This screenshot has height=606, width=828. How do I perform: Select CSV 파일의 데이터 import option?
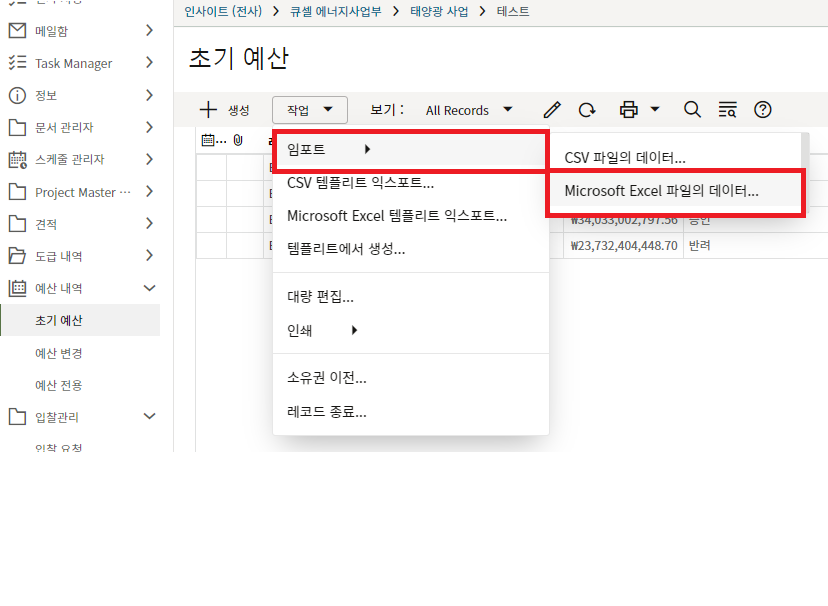pos(625,158)
